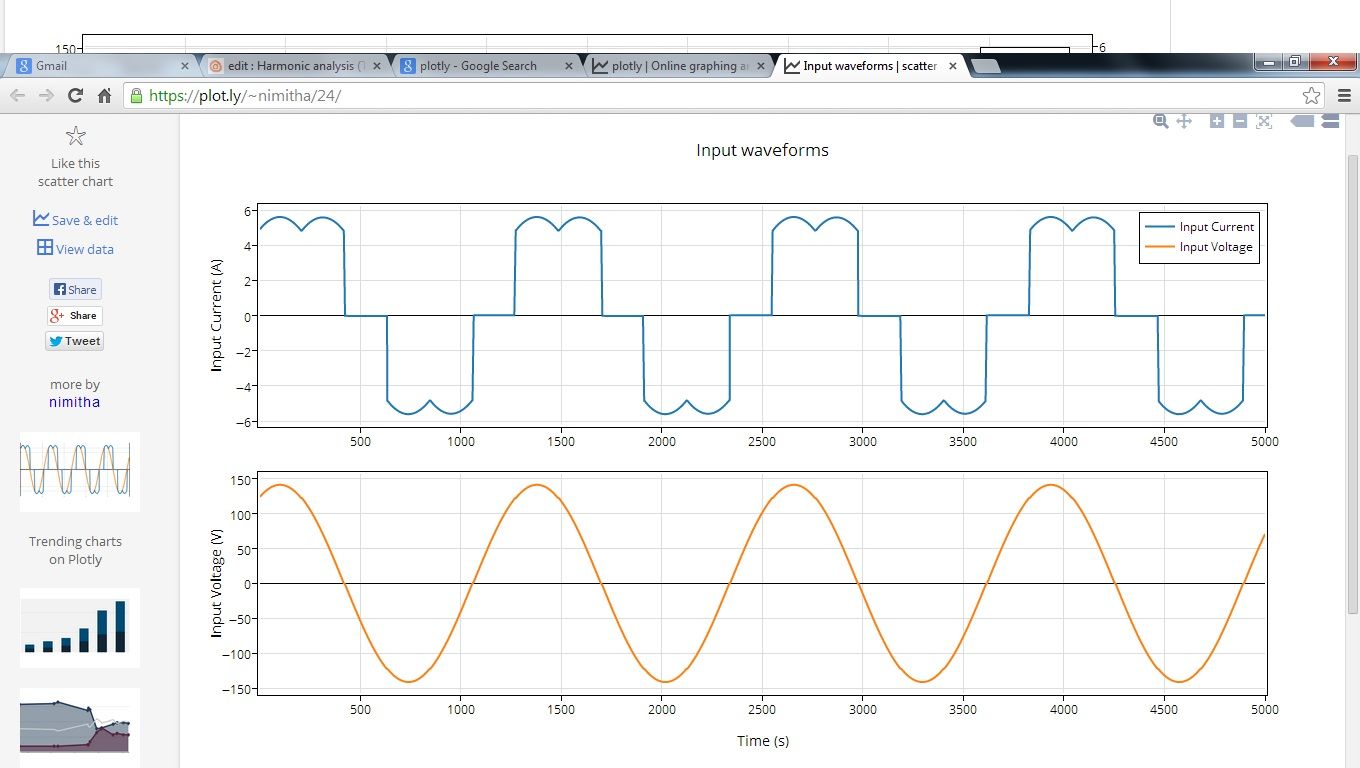Open trending bar chart thumbnail
The width and height of the screenshot is (1360, 768).
80,627
